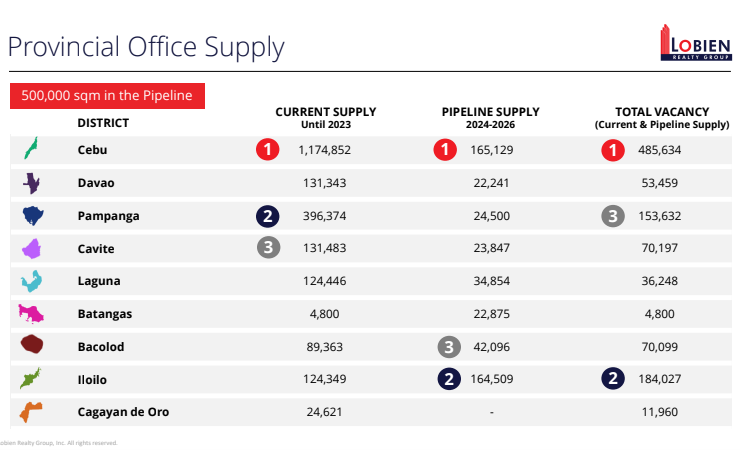Click the pink Batangas map icon
This screenshot has width=740, height=450.
click(x=32, y=313)
